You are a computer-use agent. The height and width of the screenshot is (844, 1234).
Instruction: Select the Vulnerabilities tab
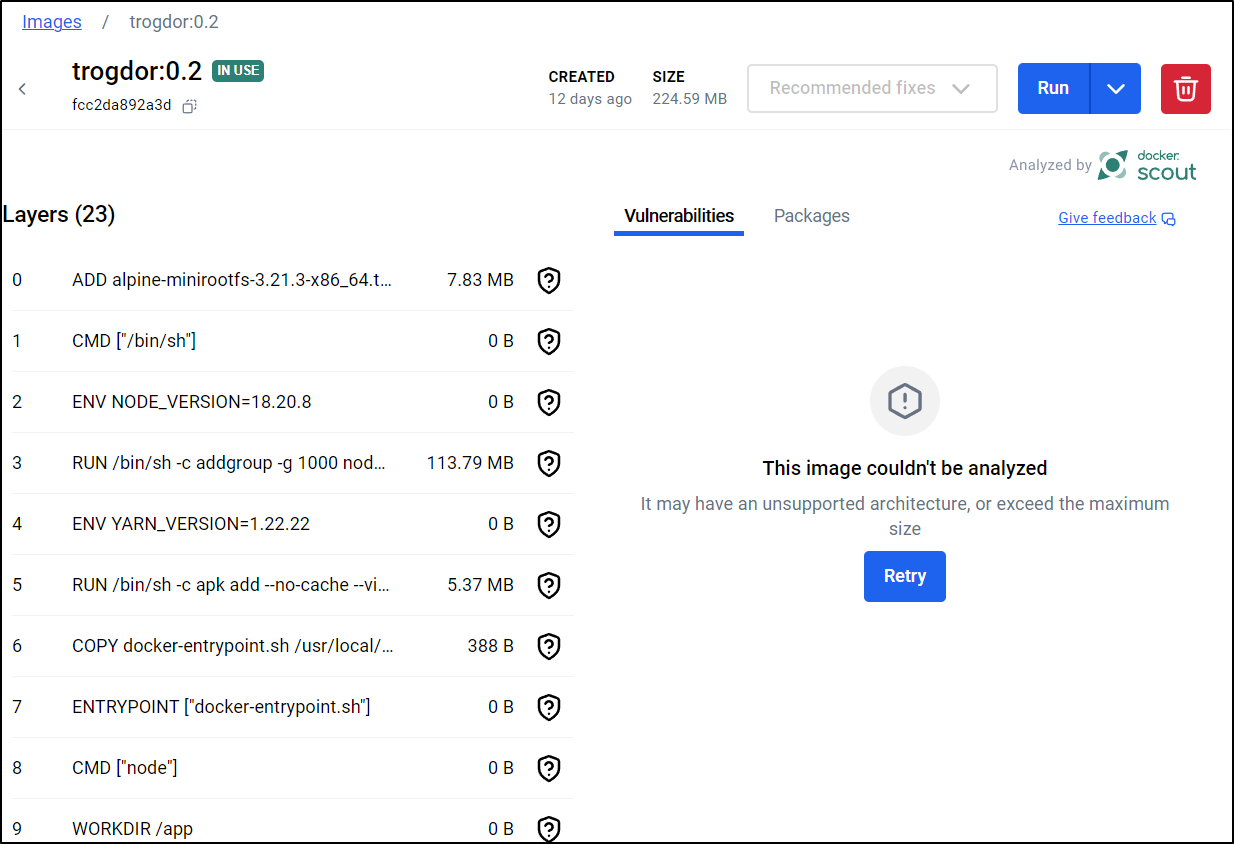click(678, 216)
